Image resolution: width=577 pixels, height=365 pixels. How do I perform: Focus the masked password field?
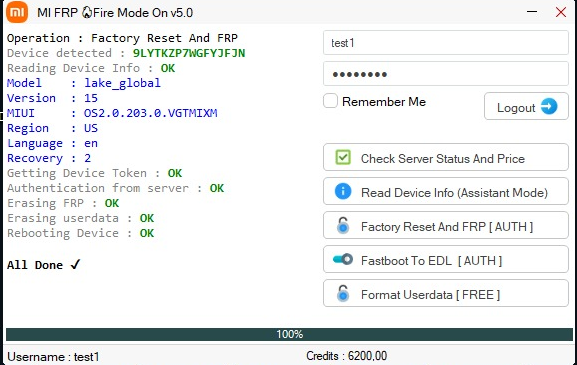[446, 74]
